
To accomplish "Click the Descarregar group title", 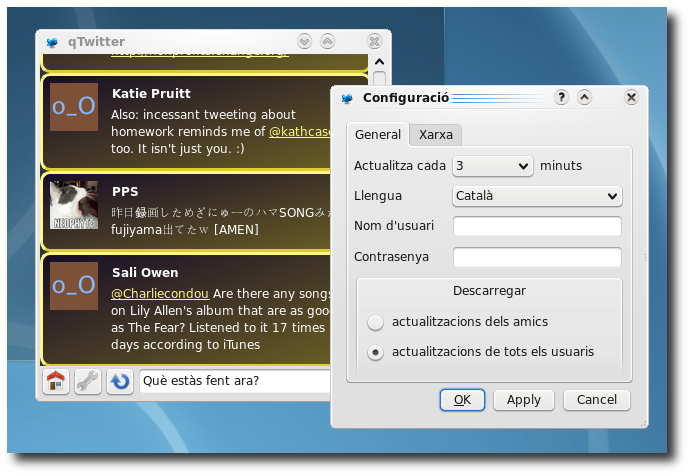I will tap(489, 291).
